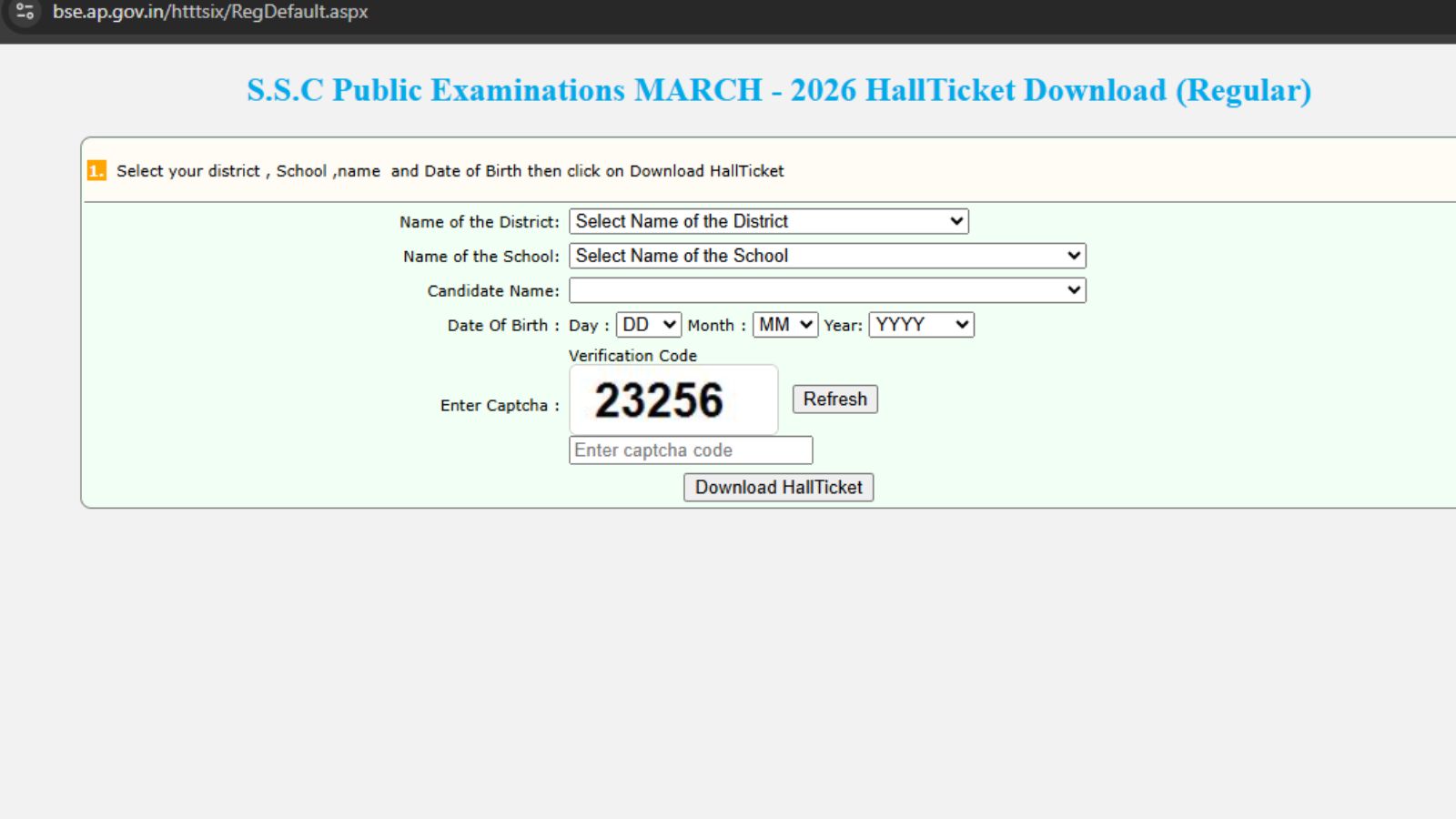
Task: Click the orange step number 1 icon
Action: tap(96, 171)
